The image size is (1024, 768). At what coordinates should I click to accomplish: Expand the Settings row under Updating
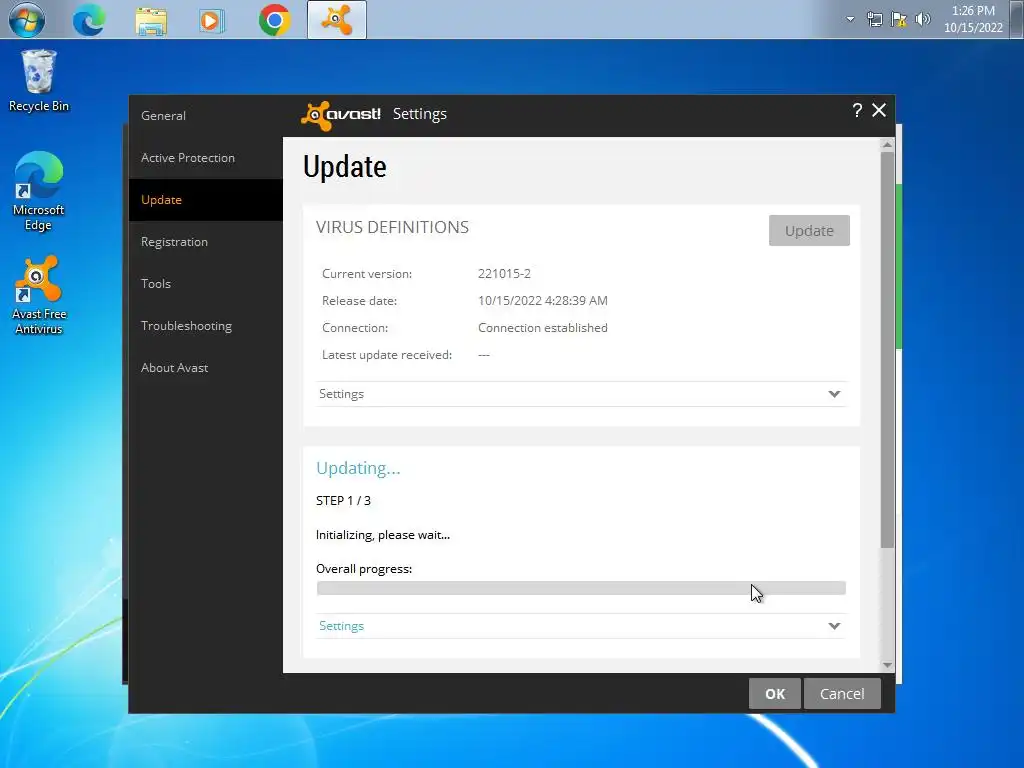click(x=581, y=626)
